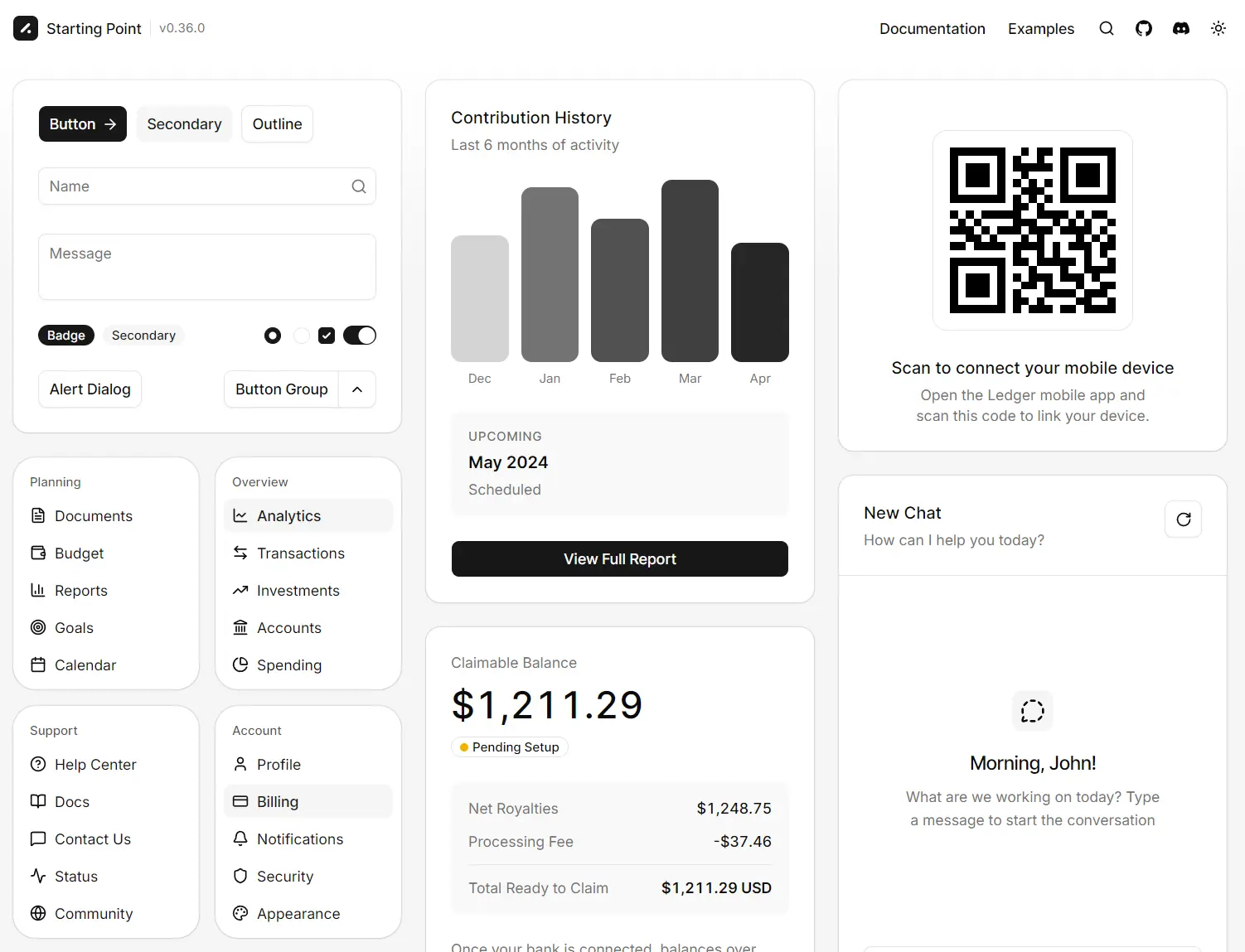
Task: Click the QR code image
Action: [1033, 230]
